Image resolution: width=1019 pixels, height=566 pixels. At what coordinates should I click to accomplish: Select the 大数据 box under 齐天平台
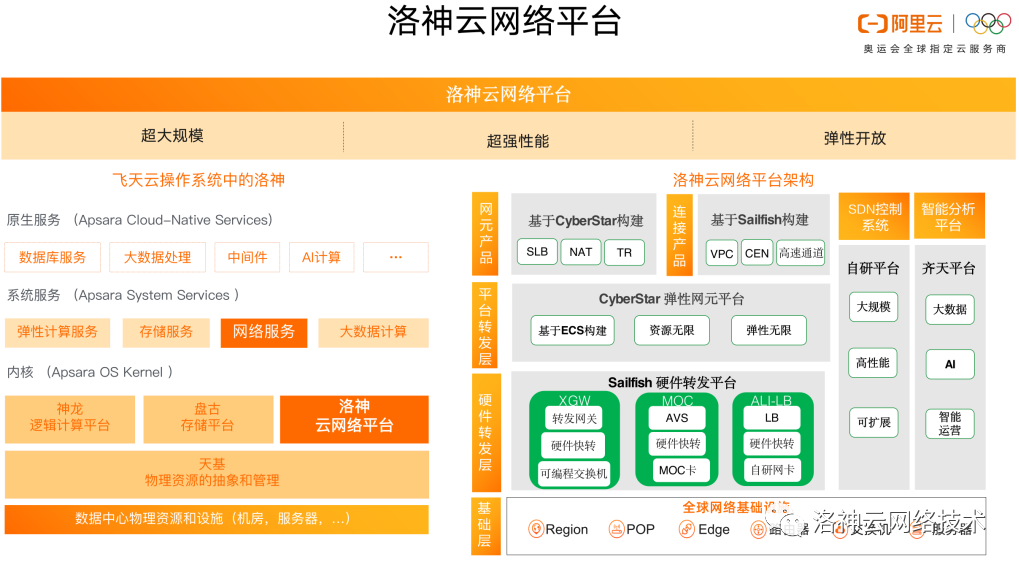pyautogui.click(x=950, y=309)
